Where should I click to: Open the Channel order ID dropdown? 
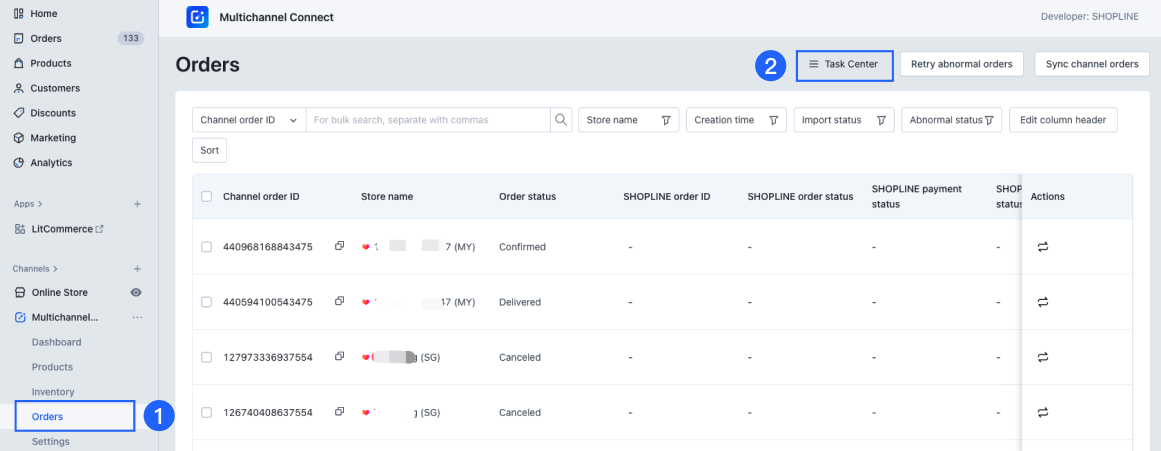[x=249, y=120]
